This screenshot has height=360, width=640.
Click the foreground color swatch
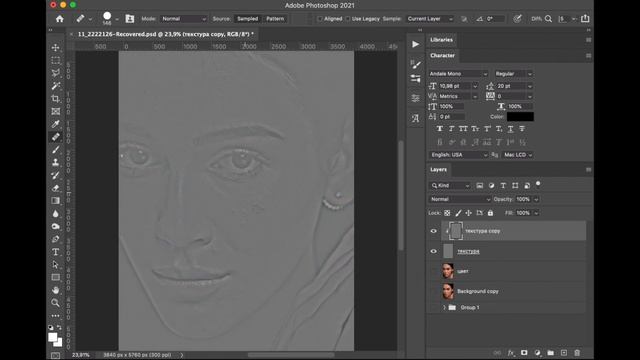(53, 337)
